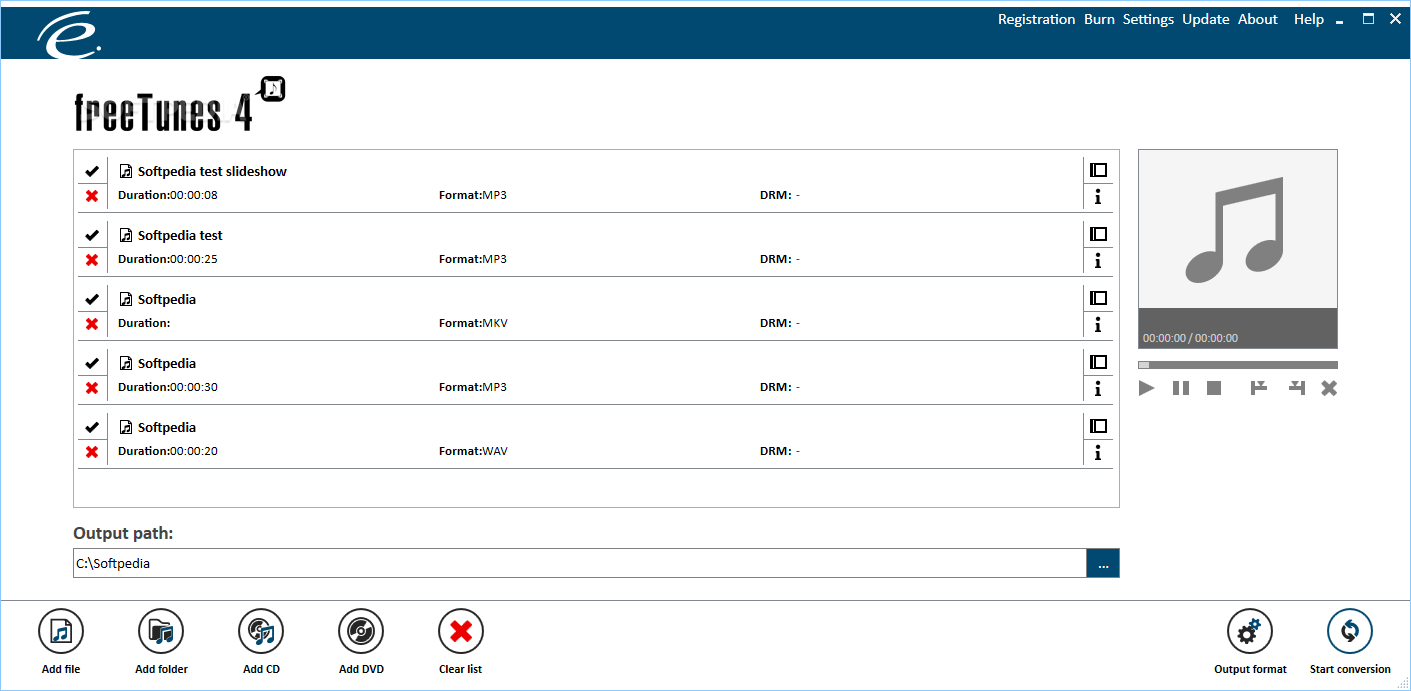Pause playback in preview player

[1181, 388]
